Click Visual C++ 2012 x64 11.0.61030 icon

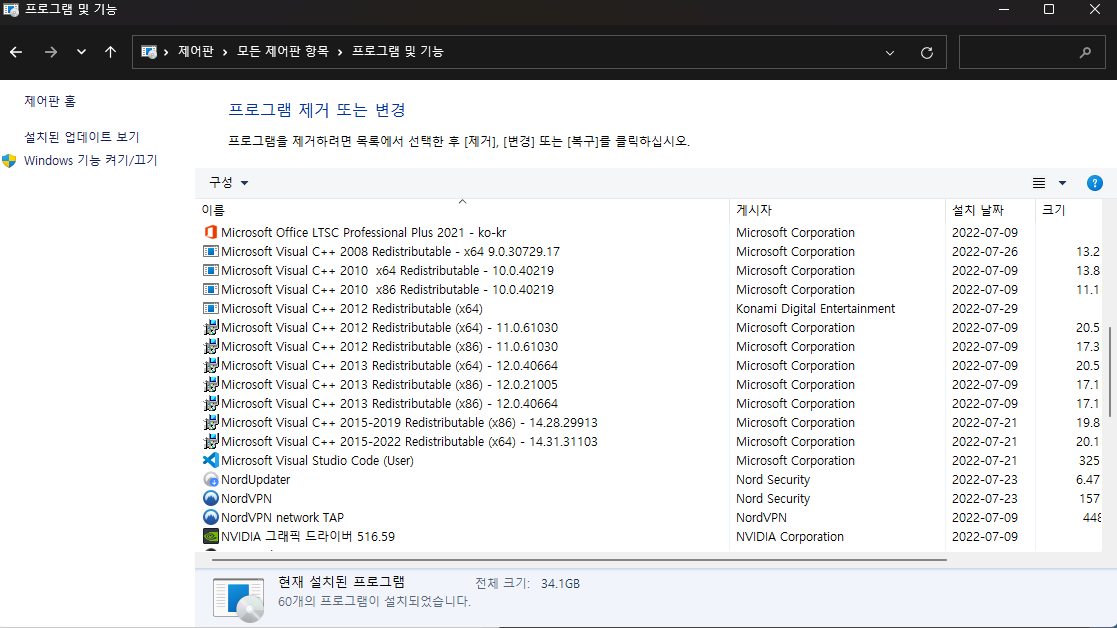(210, 328)
